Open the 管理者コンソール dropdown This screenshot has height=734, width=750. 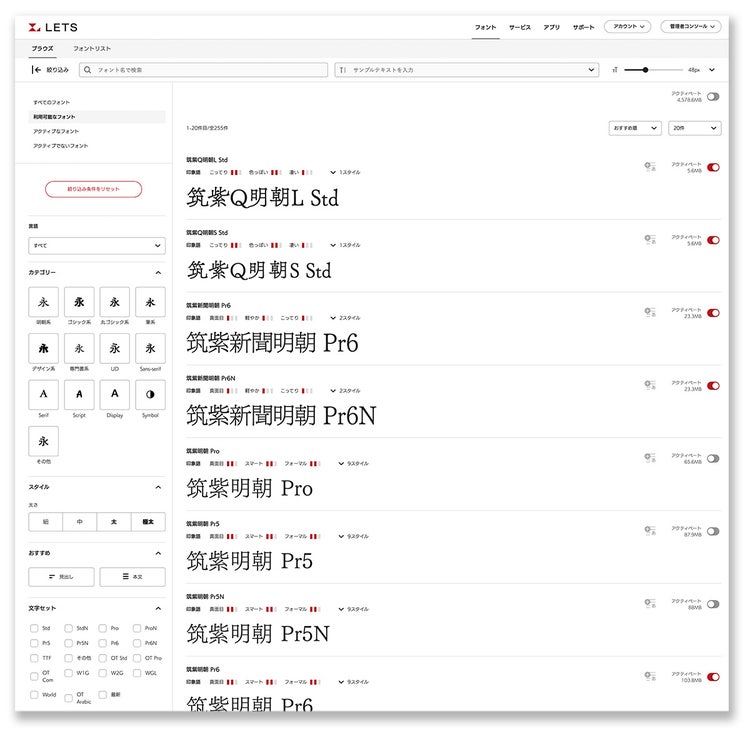[691, 26]
